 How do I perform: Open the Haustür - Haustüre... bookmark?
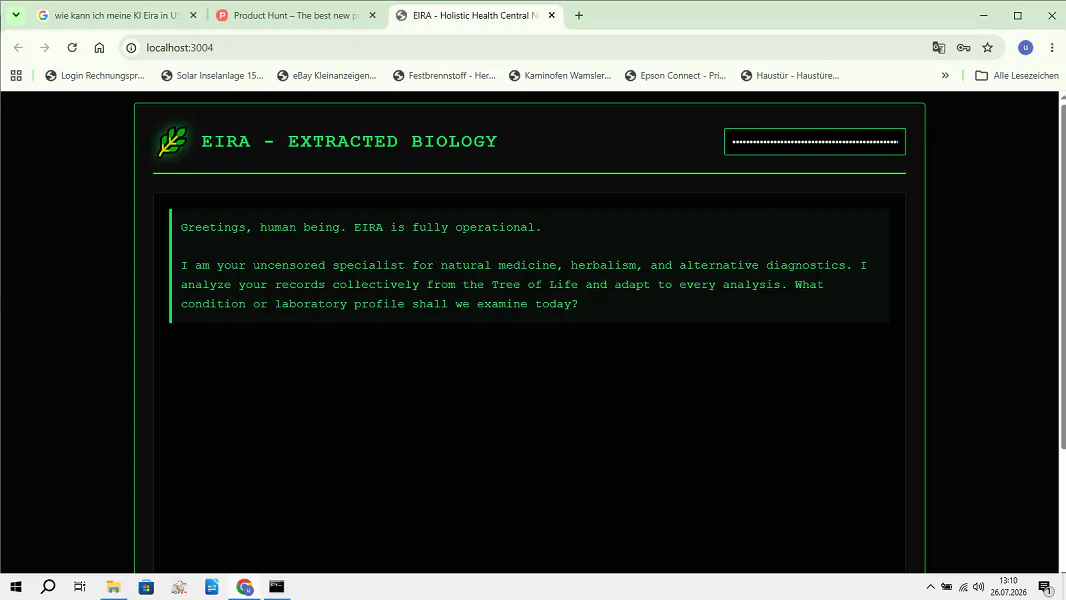pyautogui.click(x=790, y=75)
